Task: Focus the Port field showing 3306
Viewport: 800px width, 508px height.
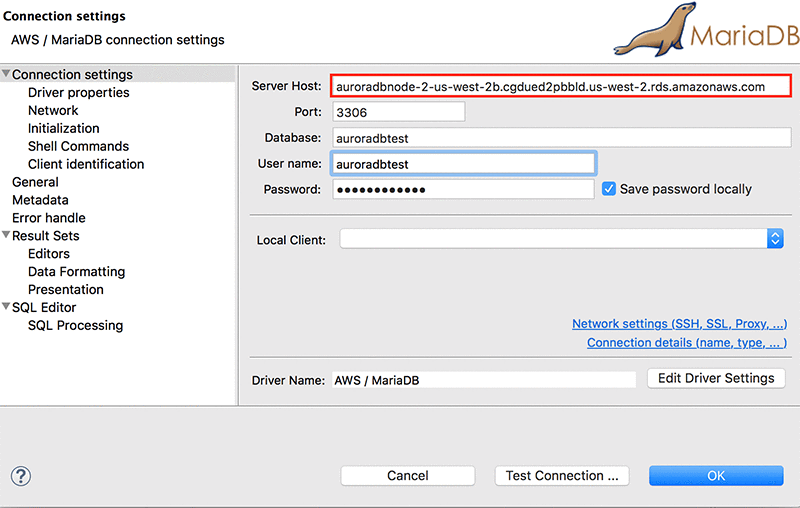Action: [x=398, y=112]
